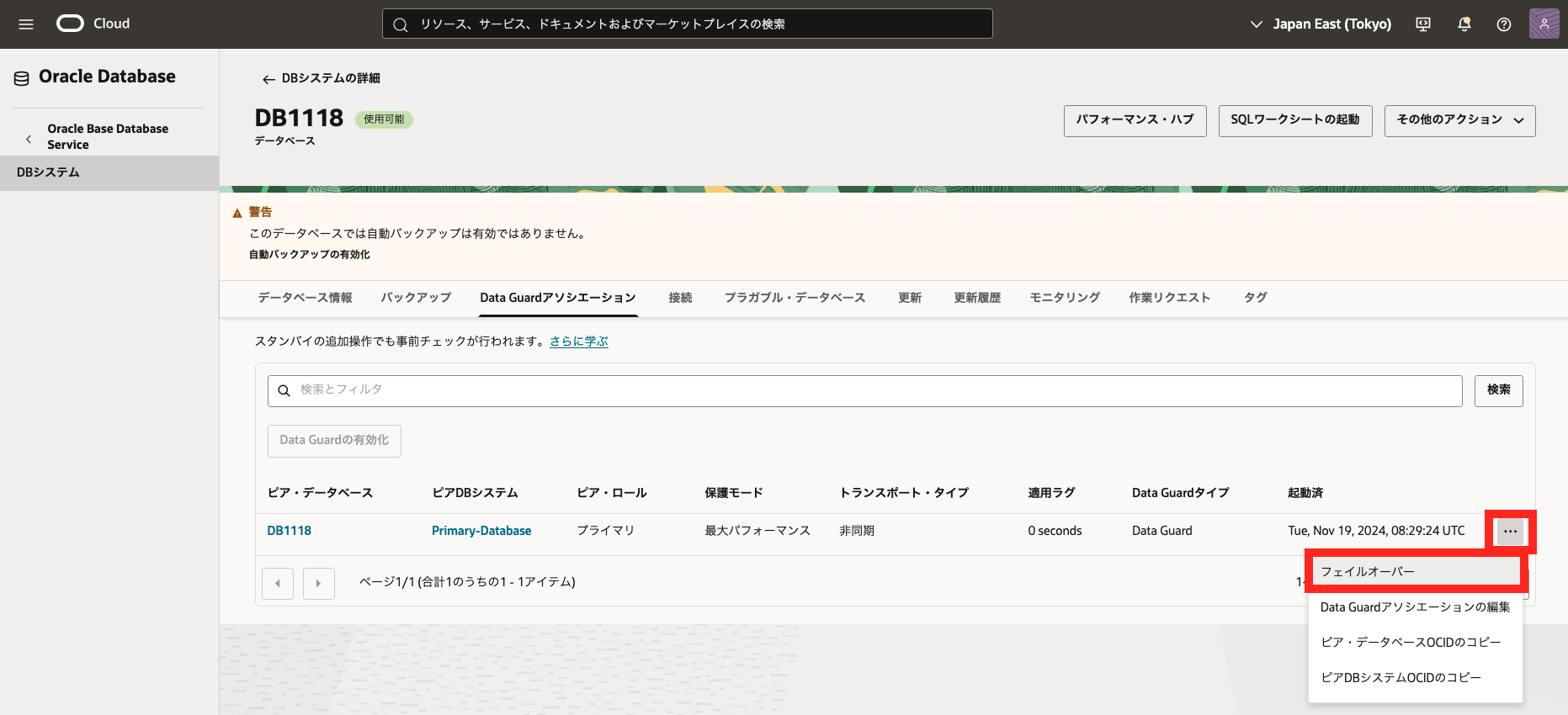Switch to the バックアップ tab
The height and width of the screenshot is (715, 1568).
pos(416,298)
